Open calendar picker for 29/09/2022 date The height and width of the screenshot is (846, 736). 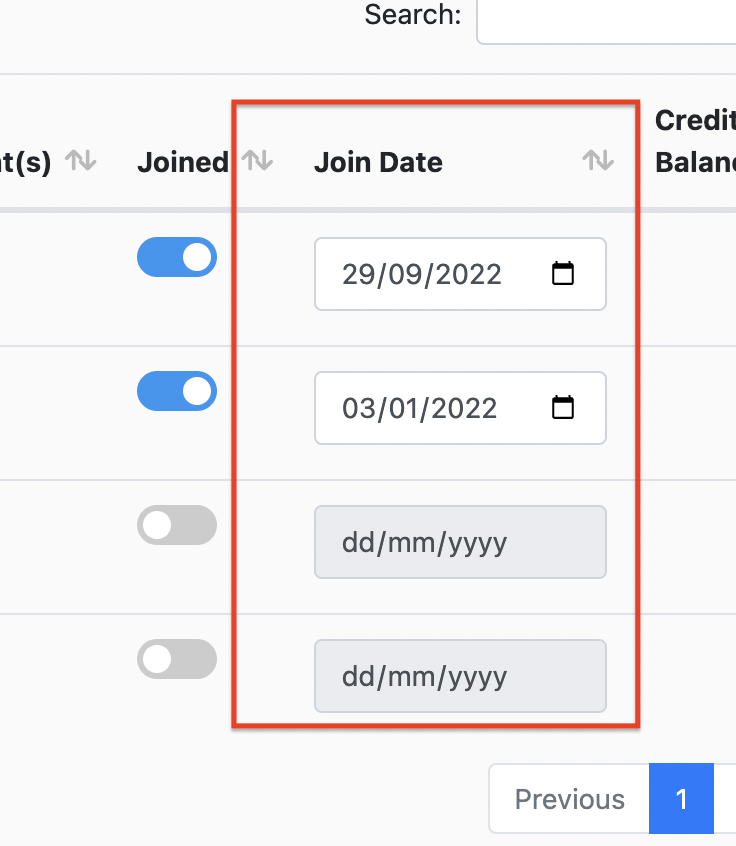pyautogui.click(x=563, y=274)
